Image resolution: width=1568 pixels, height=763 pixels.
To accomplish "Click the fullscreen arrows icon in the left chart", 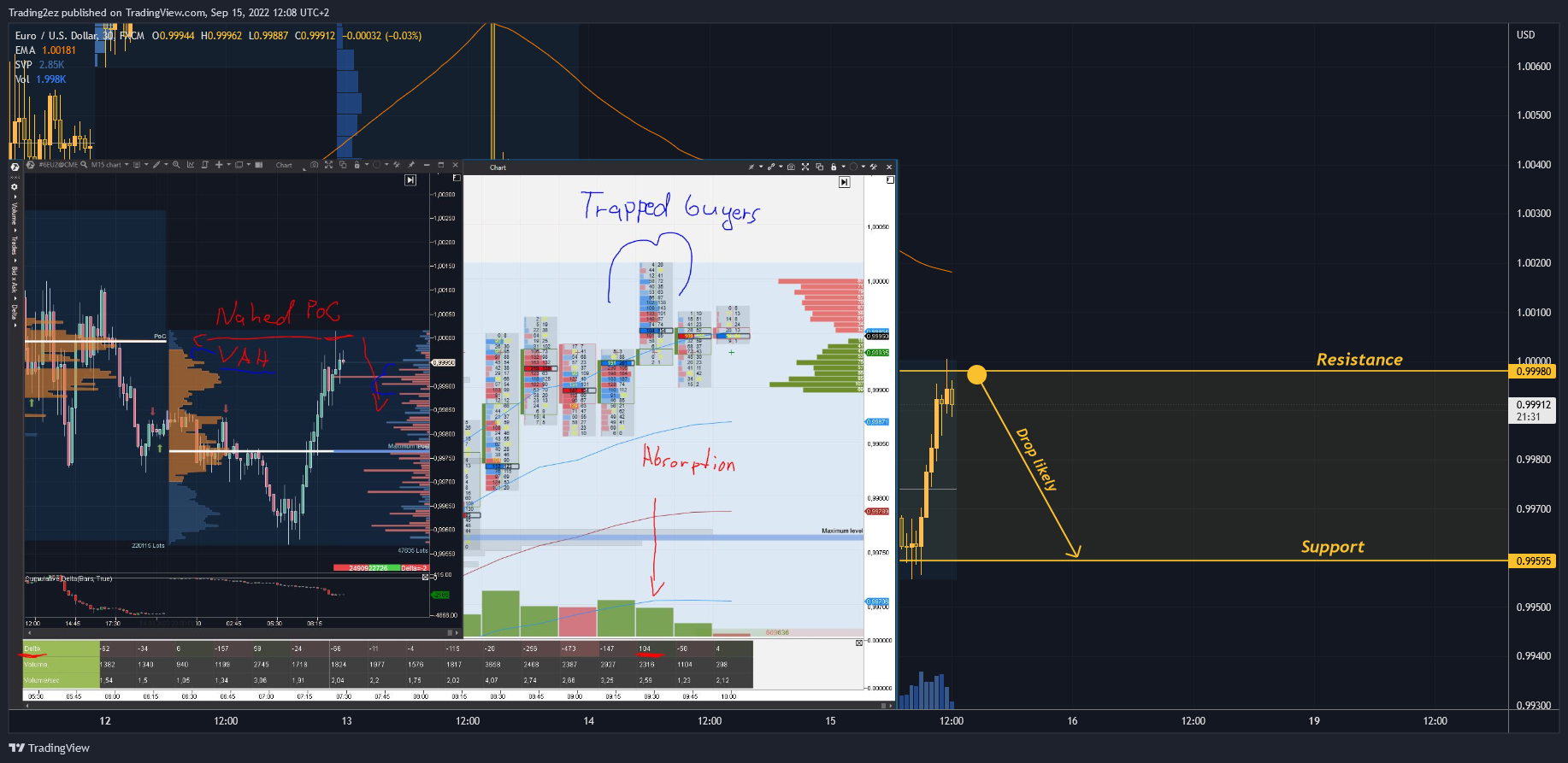I will pyautogui.click(x=328, y=165).
